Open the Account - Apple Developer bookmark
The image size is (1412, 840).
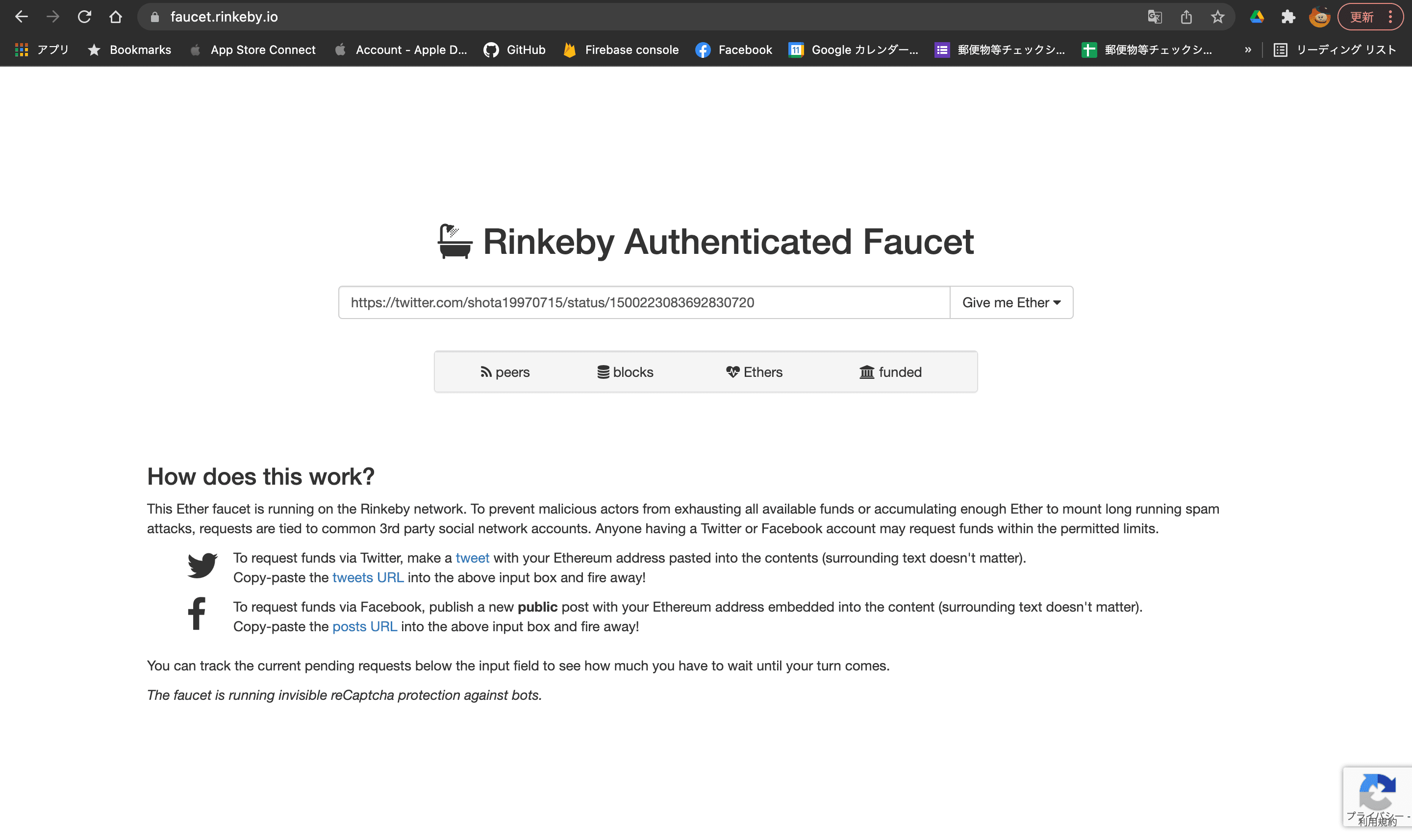tap(401, 50)
